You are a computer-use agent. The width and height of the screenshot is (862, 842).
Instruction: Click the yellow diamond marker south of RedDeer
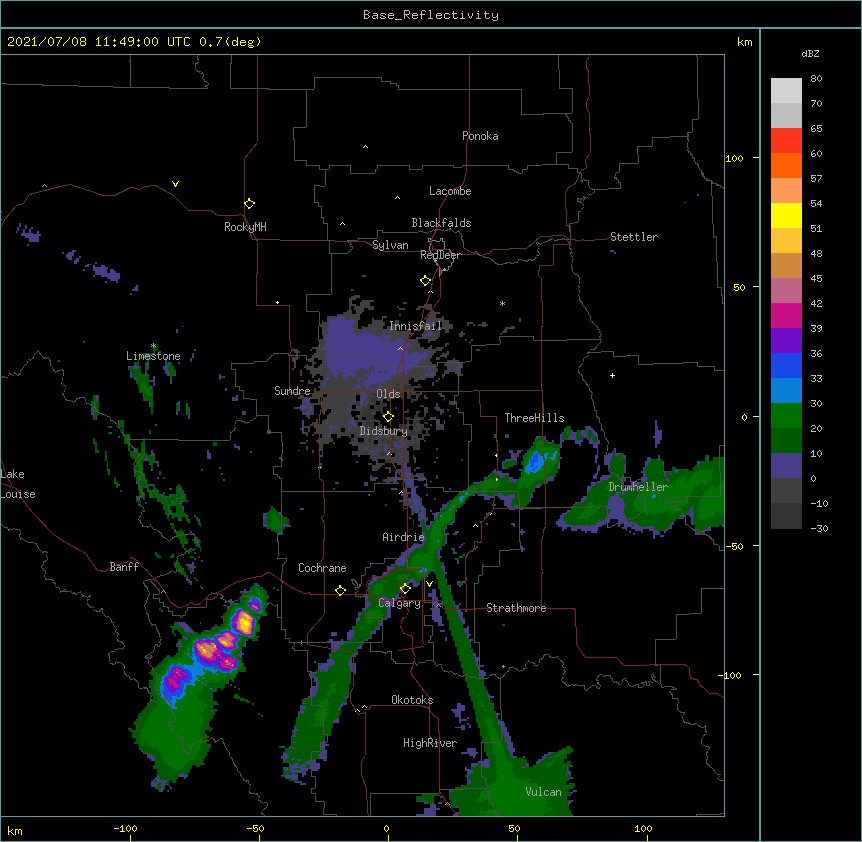pos(426,281)
